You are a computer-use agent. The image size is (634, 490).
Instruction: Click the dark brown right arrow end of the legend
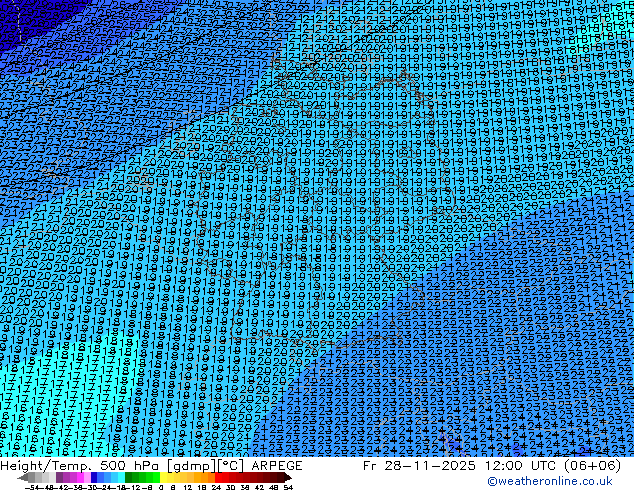[x=288, y=477]
